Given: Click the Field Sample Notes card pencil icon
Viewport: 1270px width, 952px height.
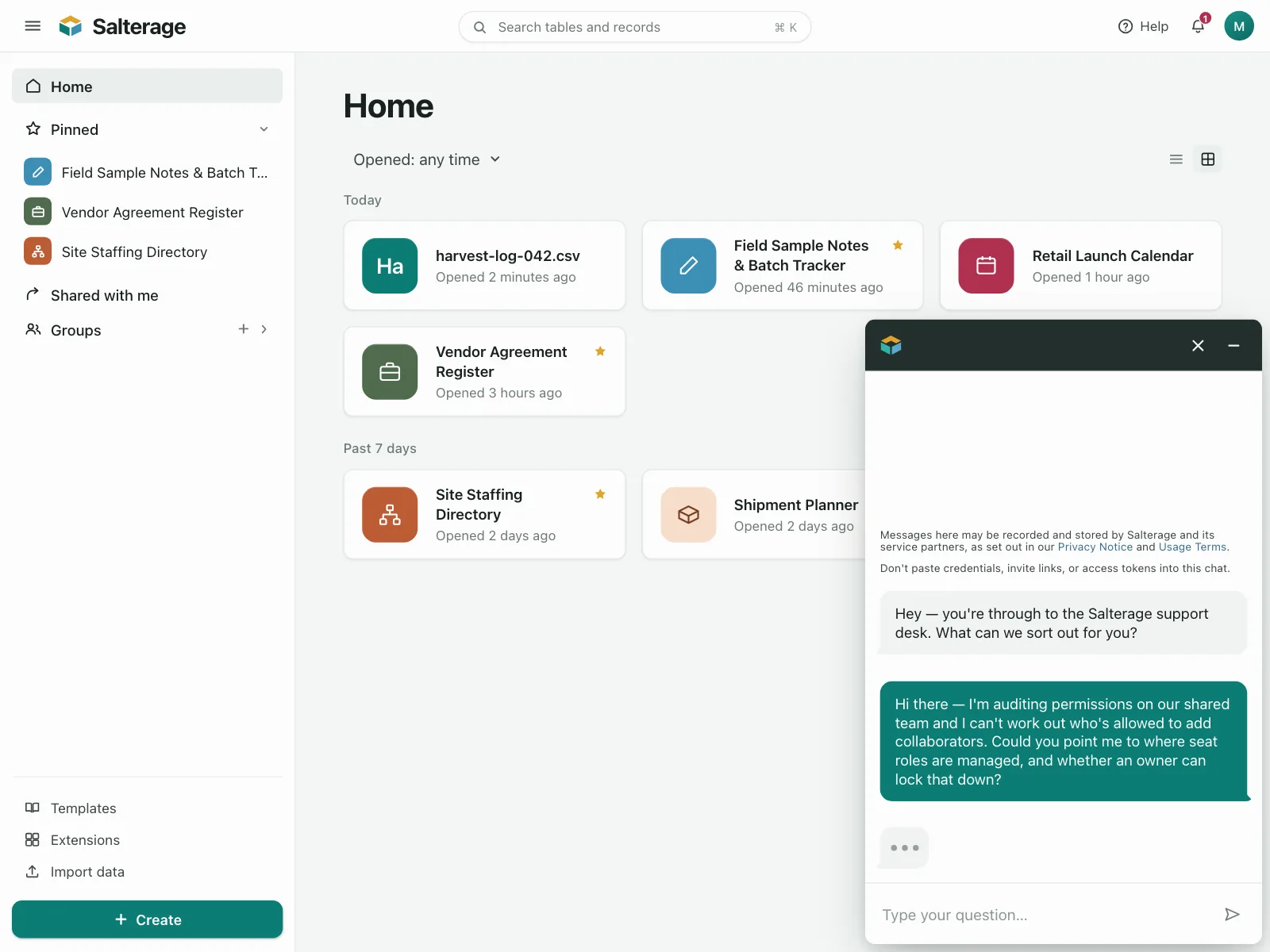Looking at the screenshot, I should pos(688,266).
